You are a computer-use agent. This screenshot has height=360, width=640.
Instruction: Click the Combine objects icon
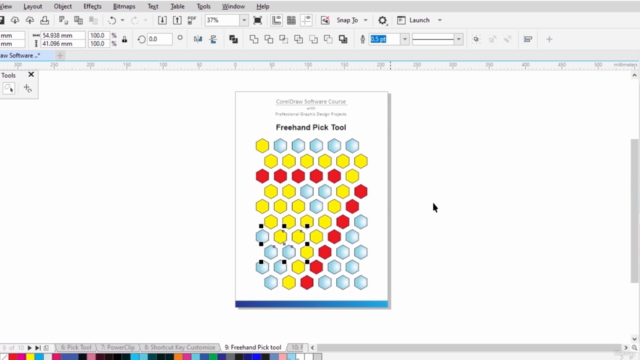pyautogui.click(x=233, y=39)
